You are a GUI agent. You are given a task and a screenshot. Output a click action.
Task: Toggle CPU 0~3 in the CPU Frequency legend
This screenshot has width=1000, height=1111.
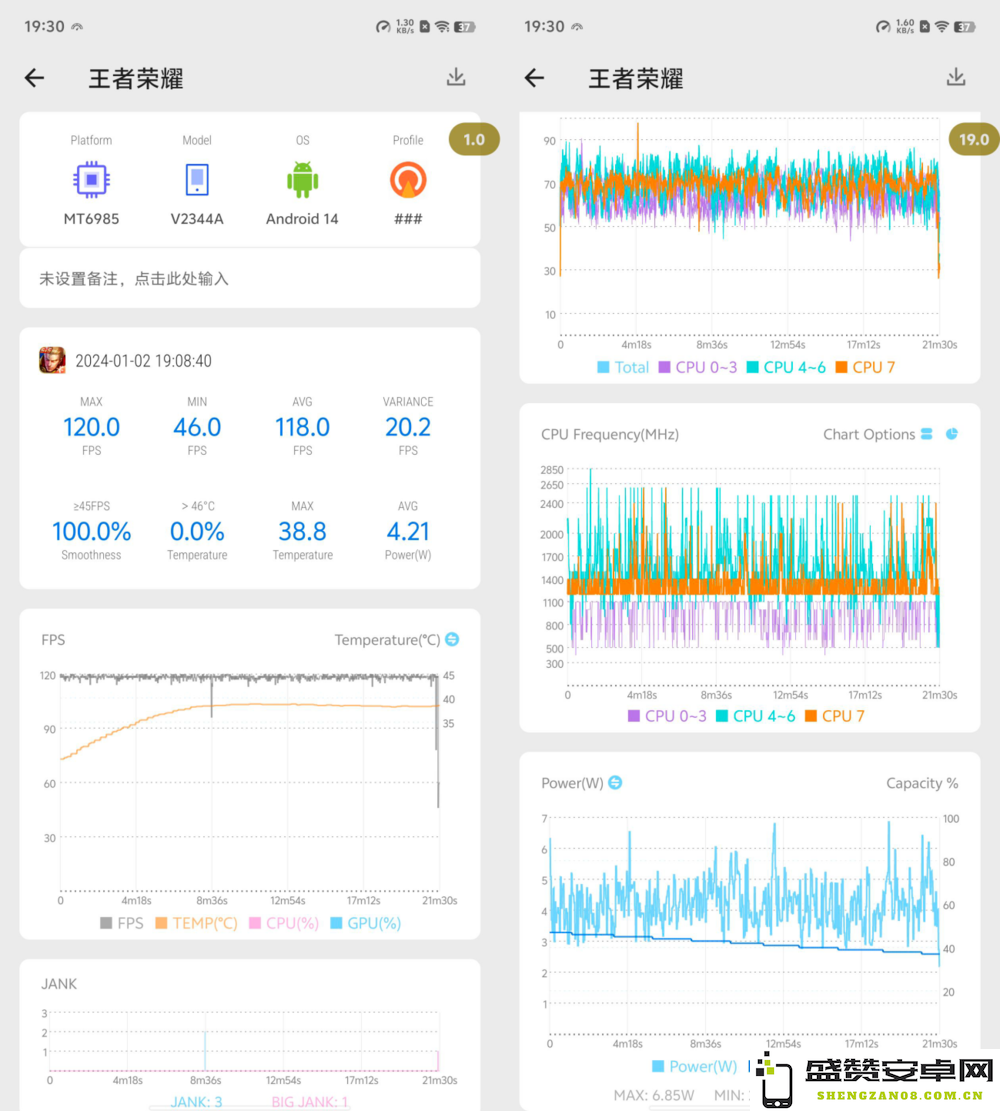click(667, 716)
